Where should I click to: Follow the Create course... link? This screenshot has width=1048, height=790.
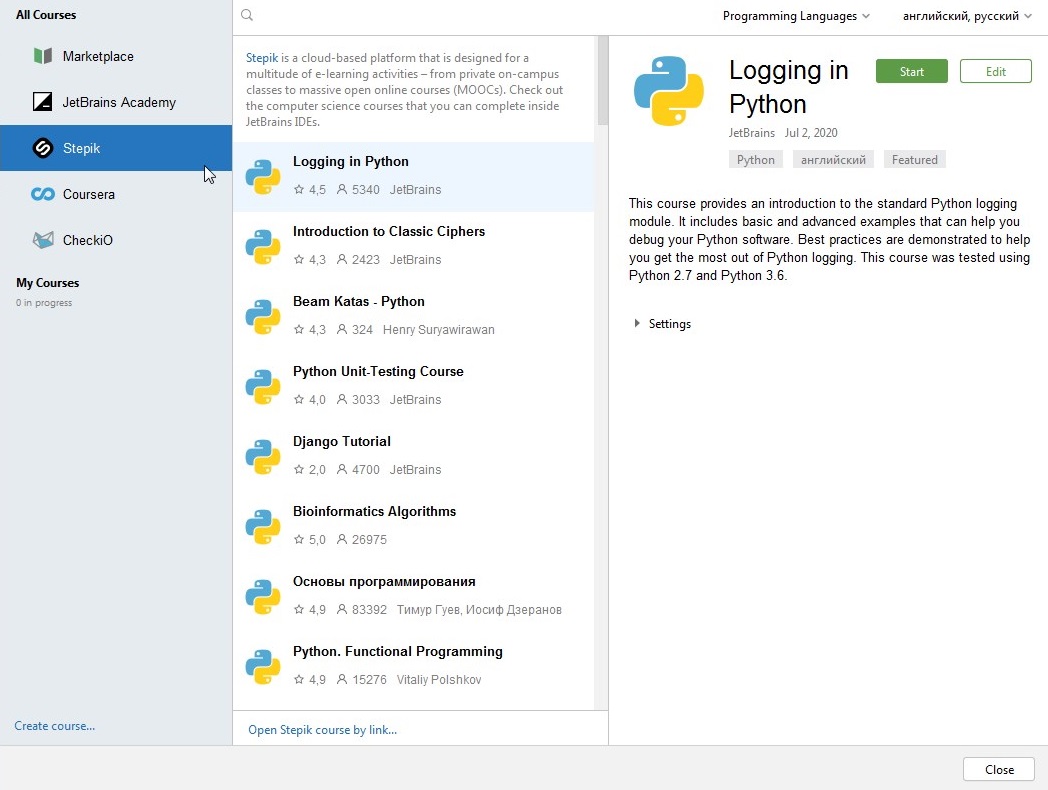(55, 726)
